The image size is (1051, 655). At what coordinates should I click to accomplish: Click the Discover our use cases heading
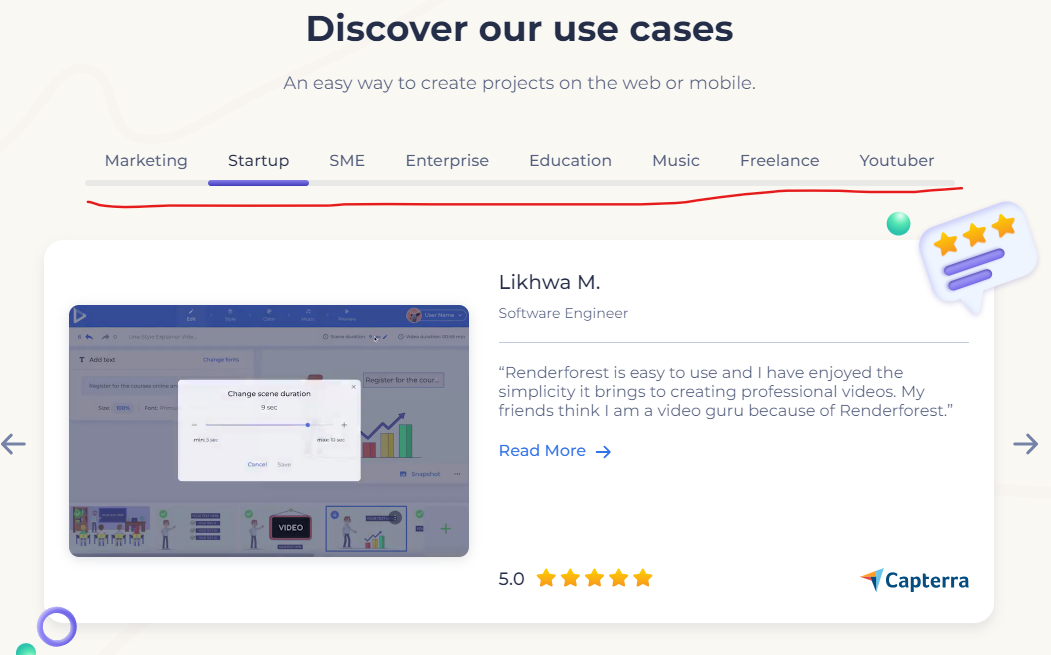(519, 29)
